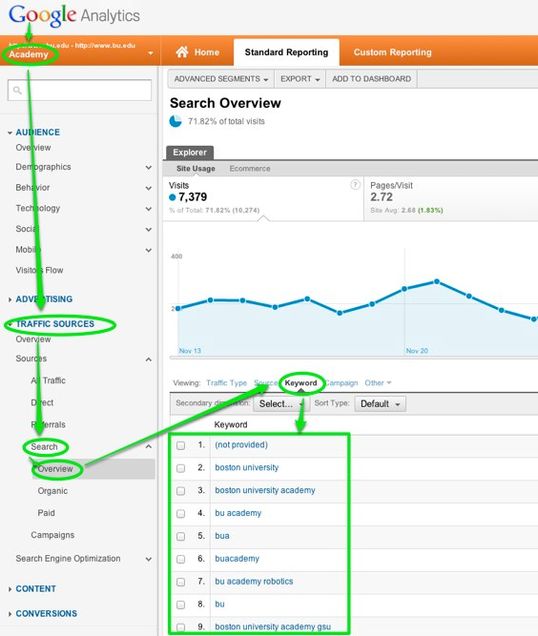Click the blue Visits metric dot
The width and height of the screenshot is (538, 636).
click(x=172, y=198)
